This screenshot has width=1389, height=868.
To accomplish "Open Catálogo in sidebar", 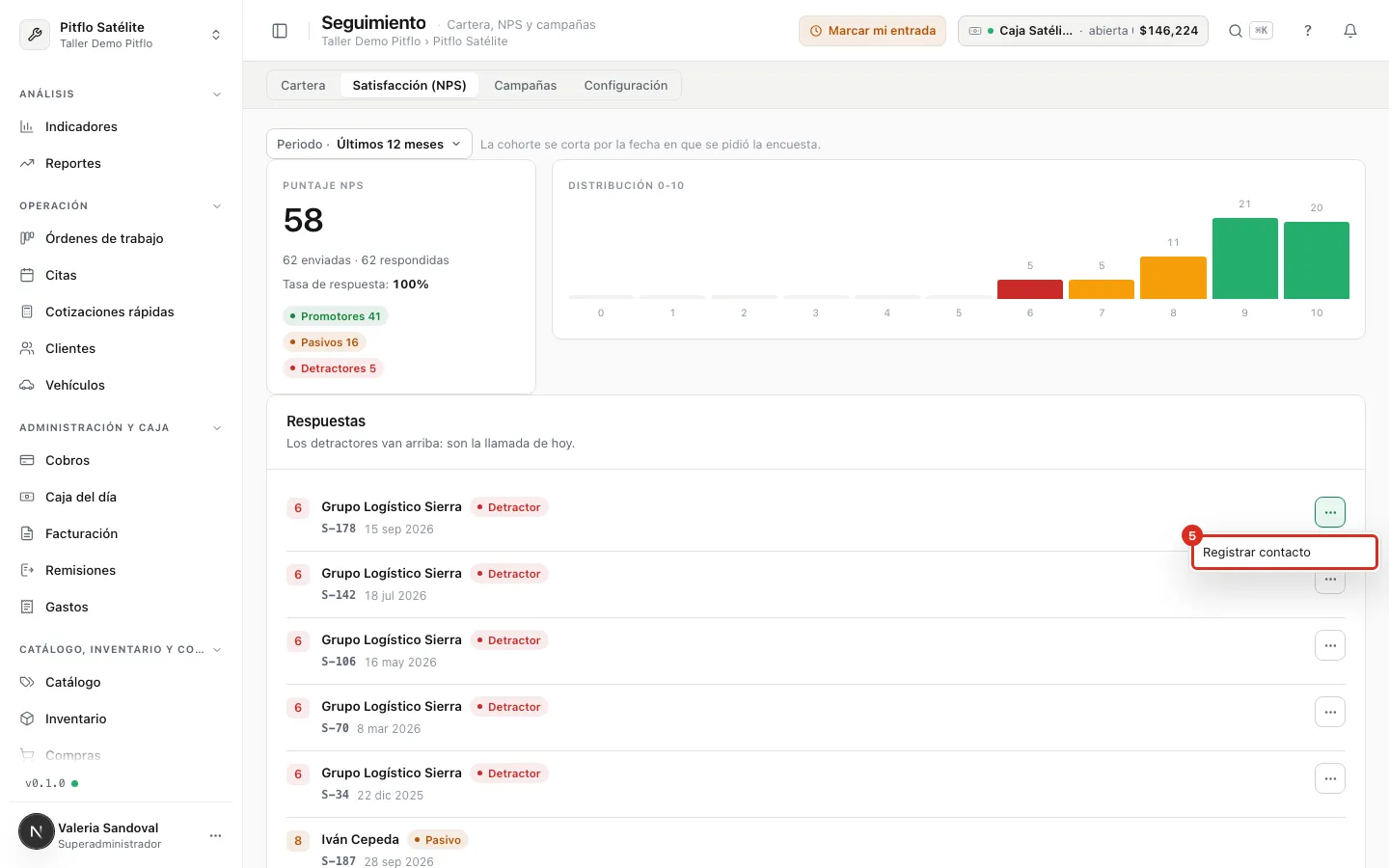I will pyautogui.click(x=121, y=682).
